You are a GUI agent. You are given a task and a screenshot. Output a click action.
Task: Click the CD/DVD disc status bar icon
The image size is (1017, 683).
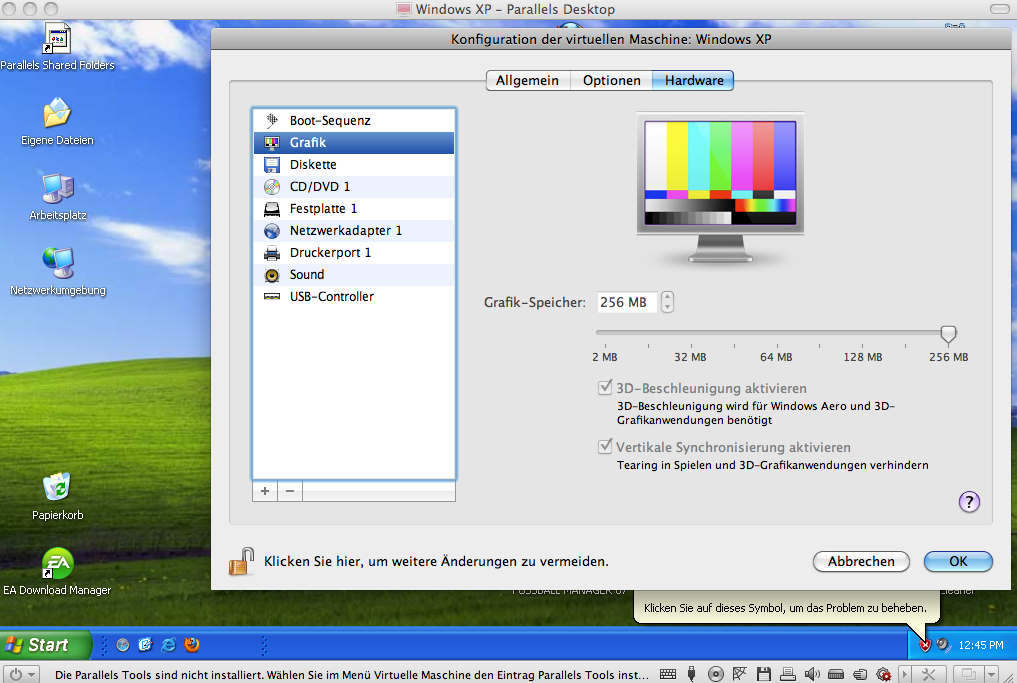(715, 675)
